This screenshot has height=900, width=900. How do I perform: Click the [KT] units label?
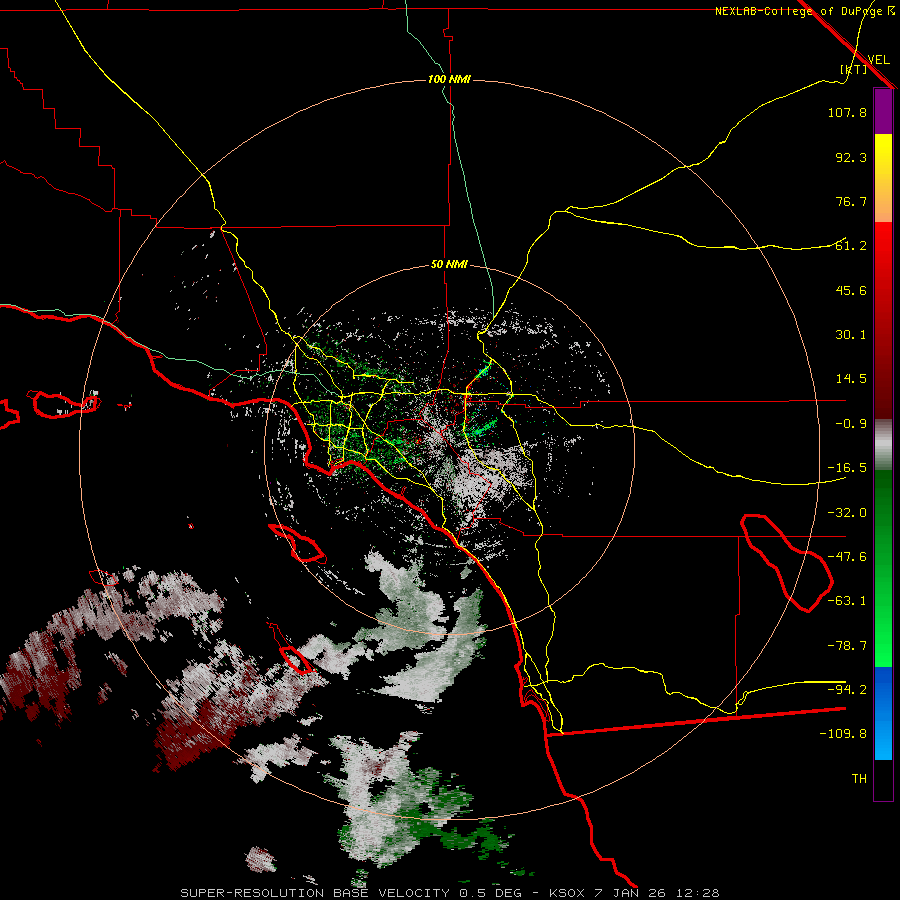854,69
